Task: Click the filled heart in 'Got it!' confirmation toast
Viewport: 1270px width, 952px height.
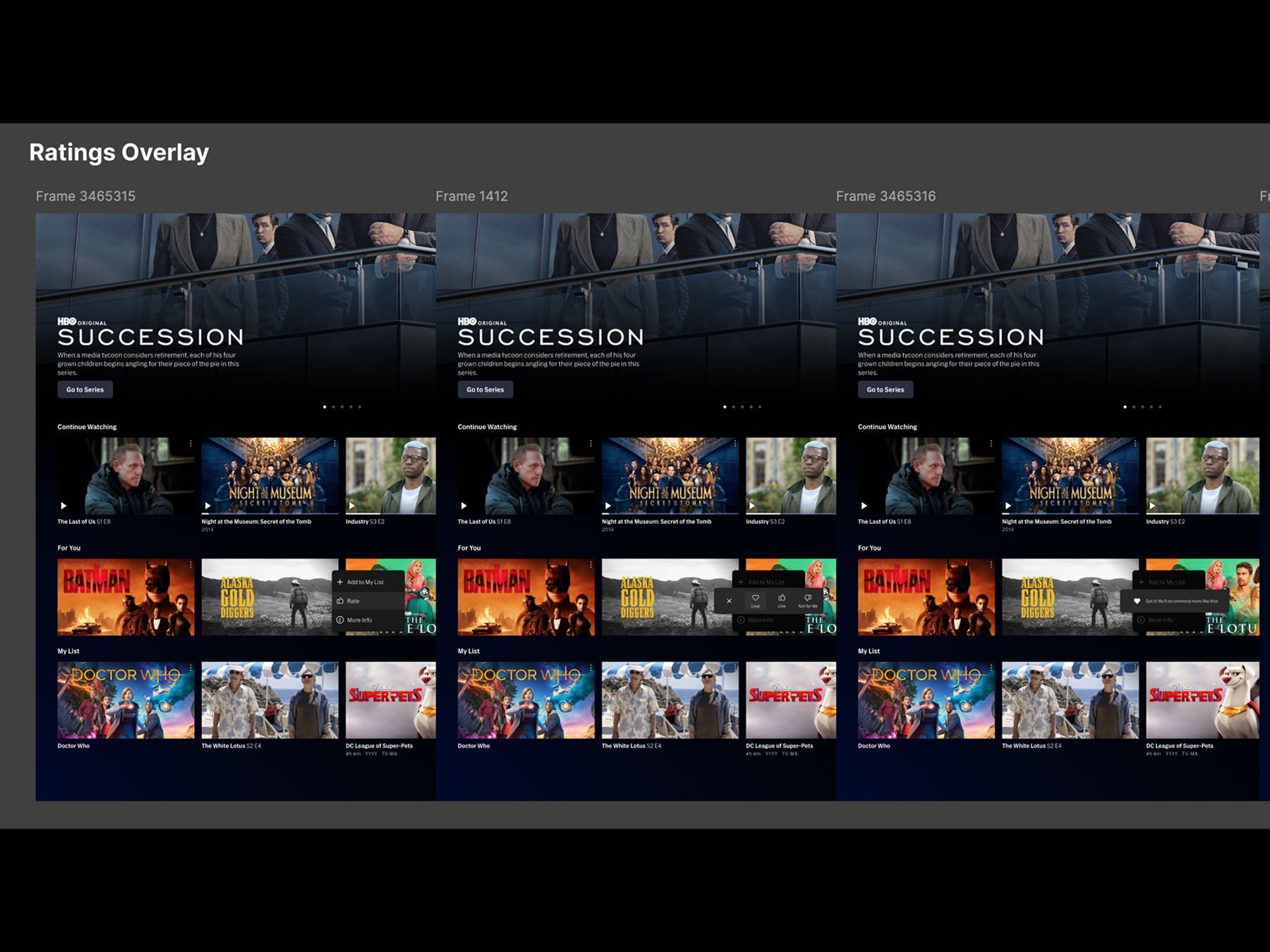Action: (x=1137, y=601)
